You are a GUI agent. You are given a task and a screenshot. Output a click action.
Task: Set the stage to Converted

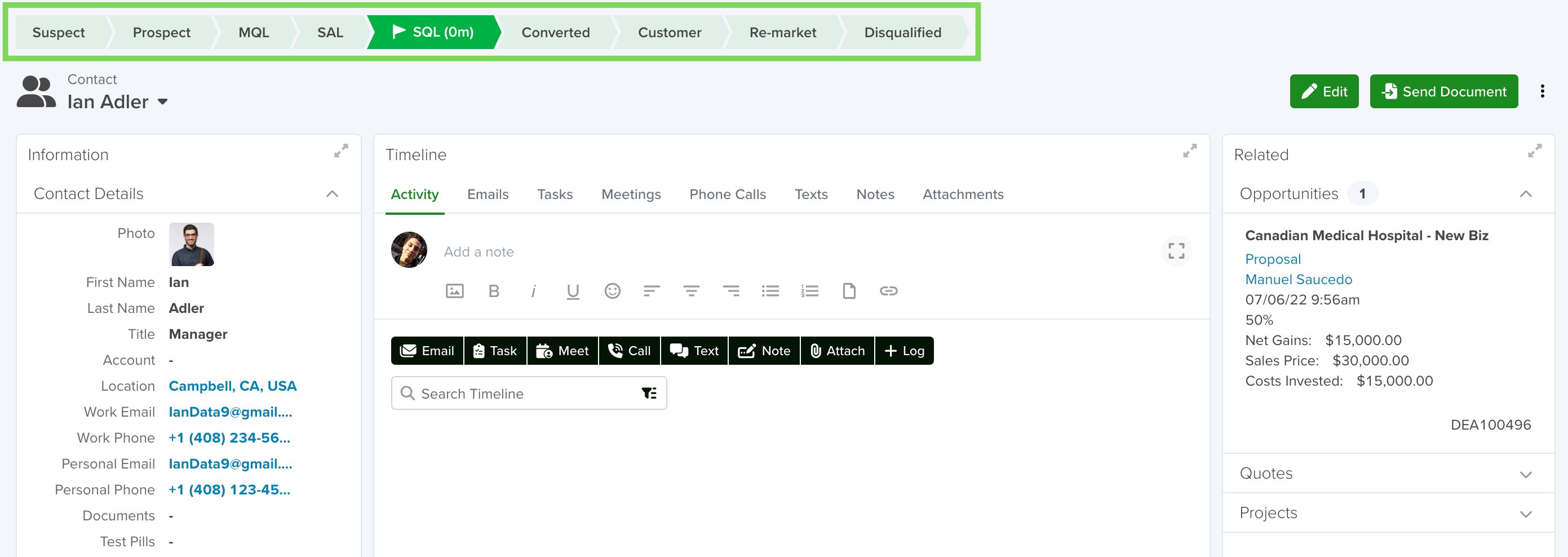[555, 32]
